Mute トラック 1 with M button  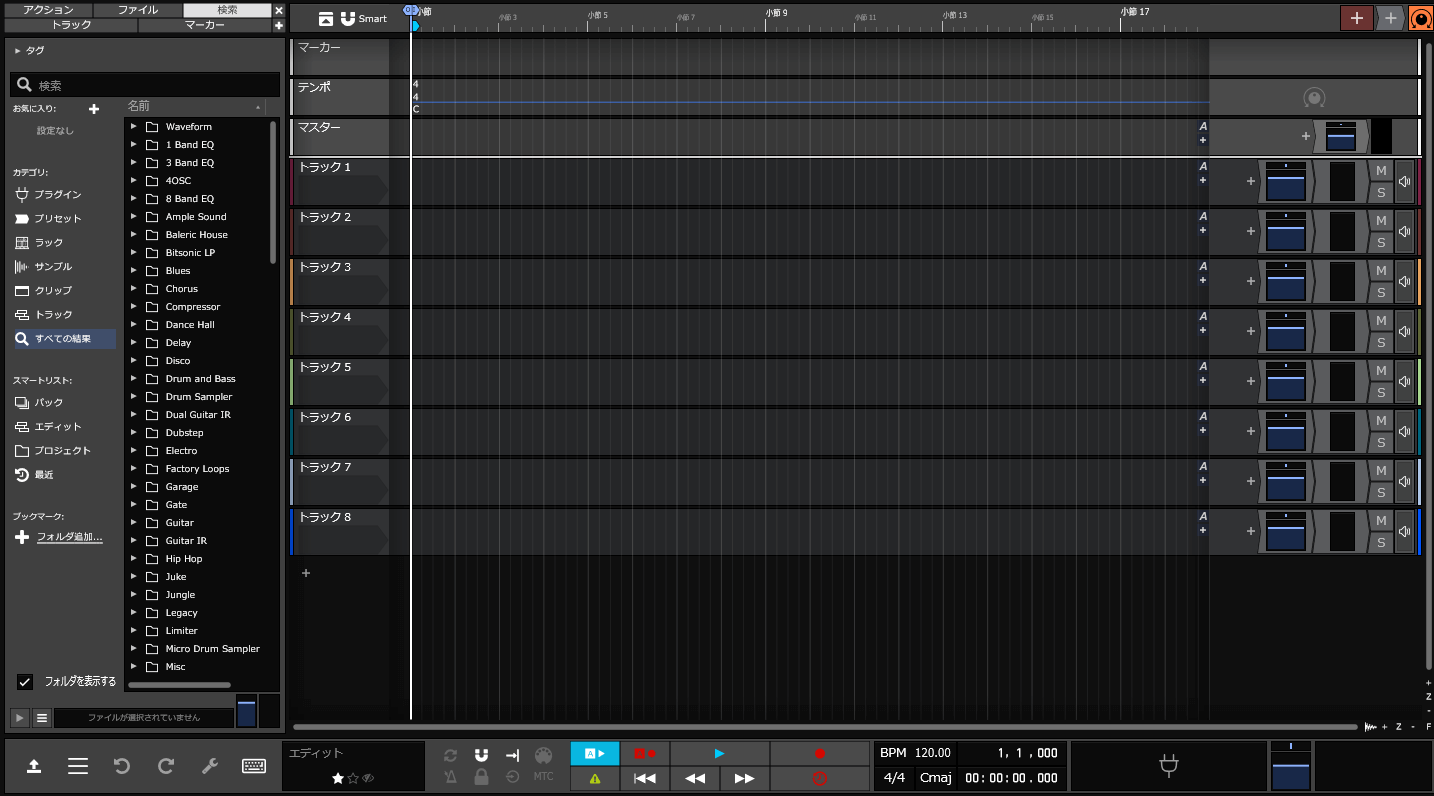[x=1381, y=171]
